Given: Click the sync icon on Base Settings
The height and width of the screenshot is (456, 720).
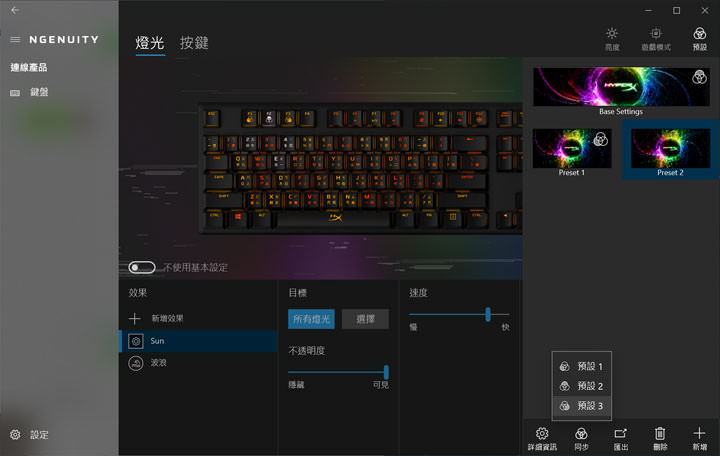Looking at the screenshot, I should click(x=699, y=77).
